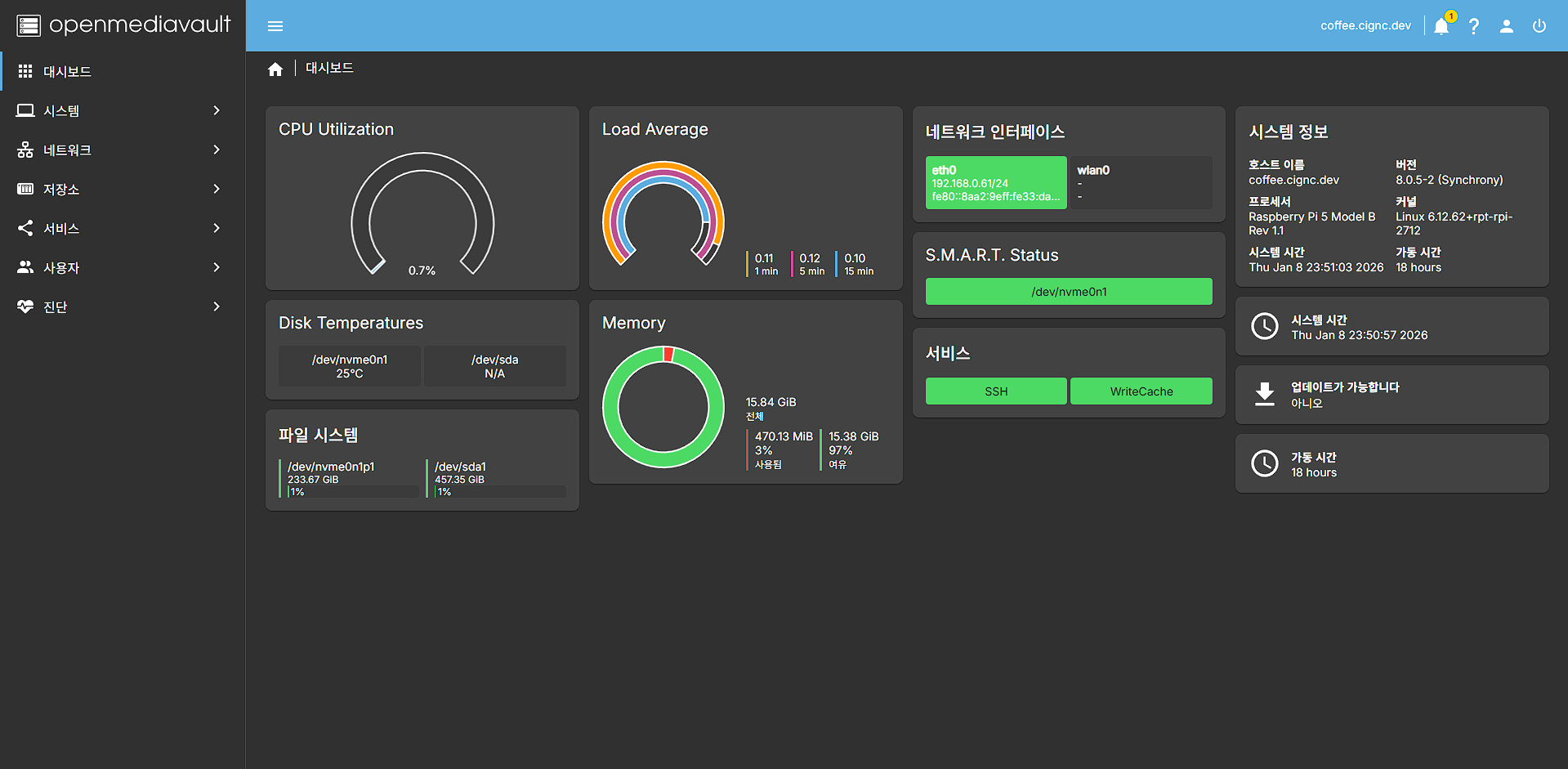Click the help question mark icon
The image size is (1568, 769).
click(x=1474, y=26)
